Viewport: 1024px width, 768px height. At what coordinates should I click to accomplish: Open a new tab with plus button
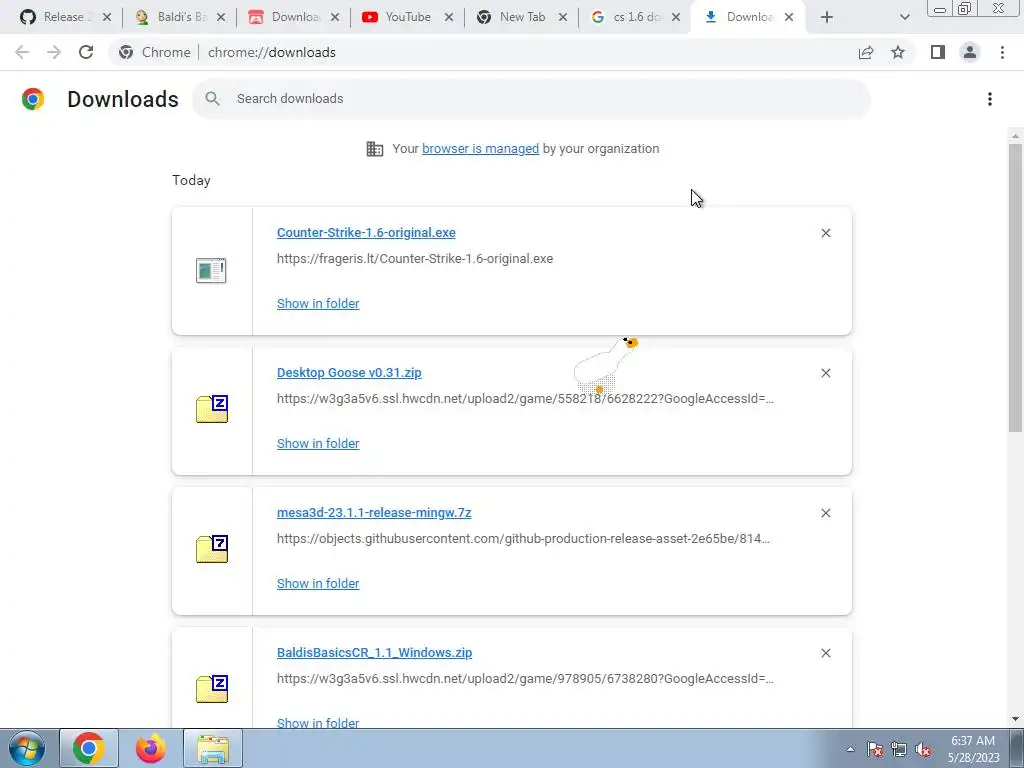(827, 17)
